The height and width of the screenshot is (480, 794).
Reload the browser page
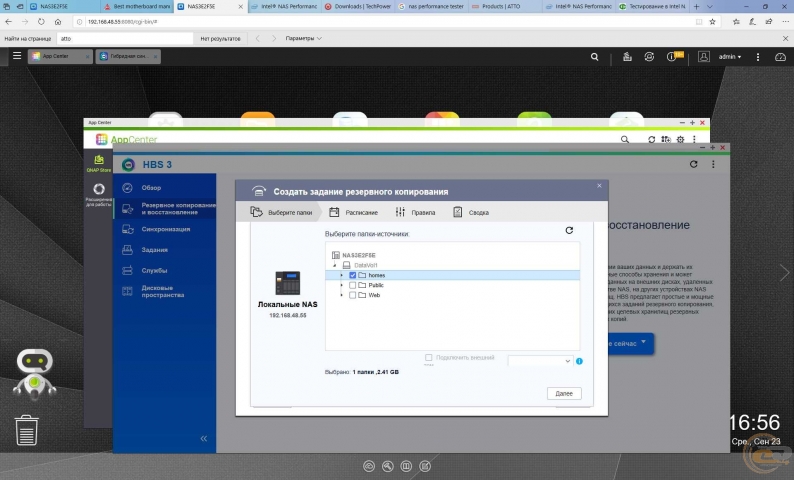(41, 22)
